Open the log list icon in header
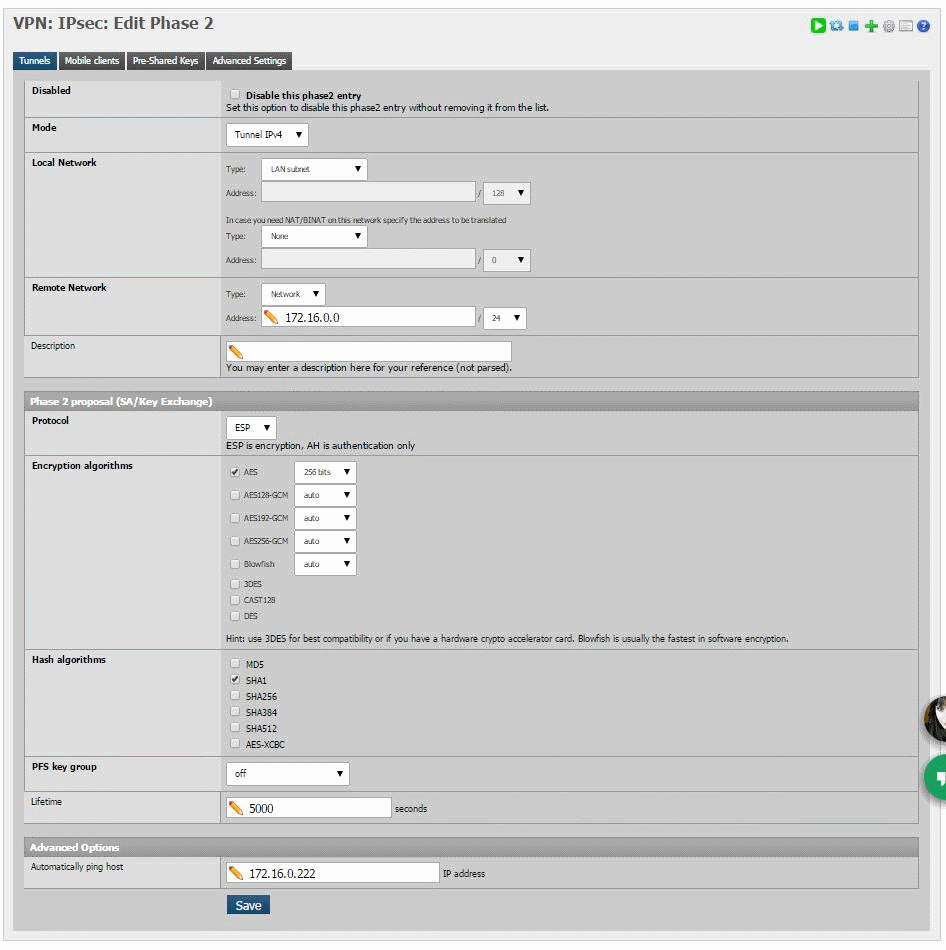Screen dimensions: 946x950 pos(906,26)
